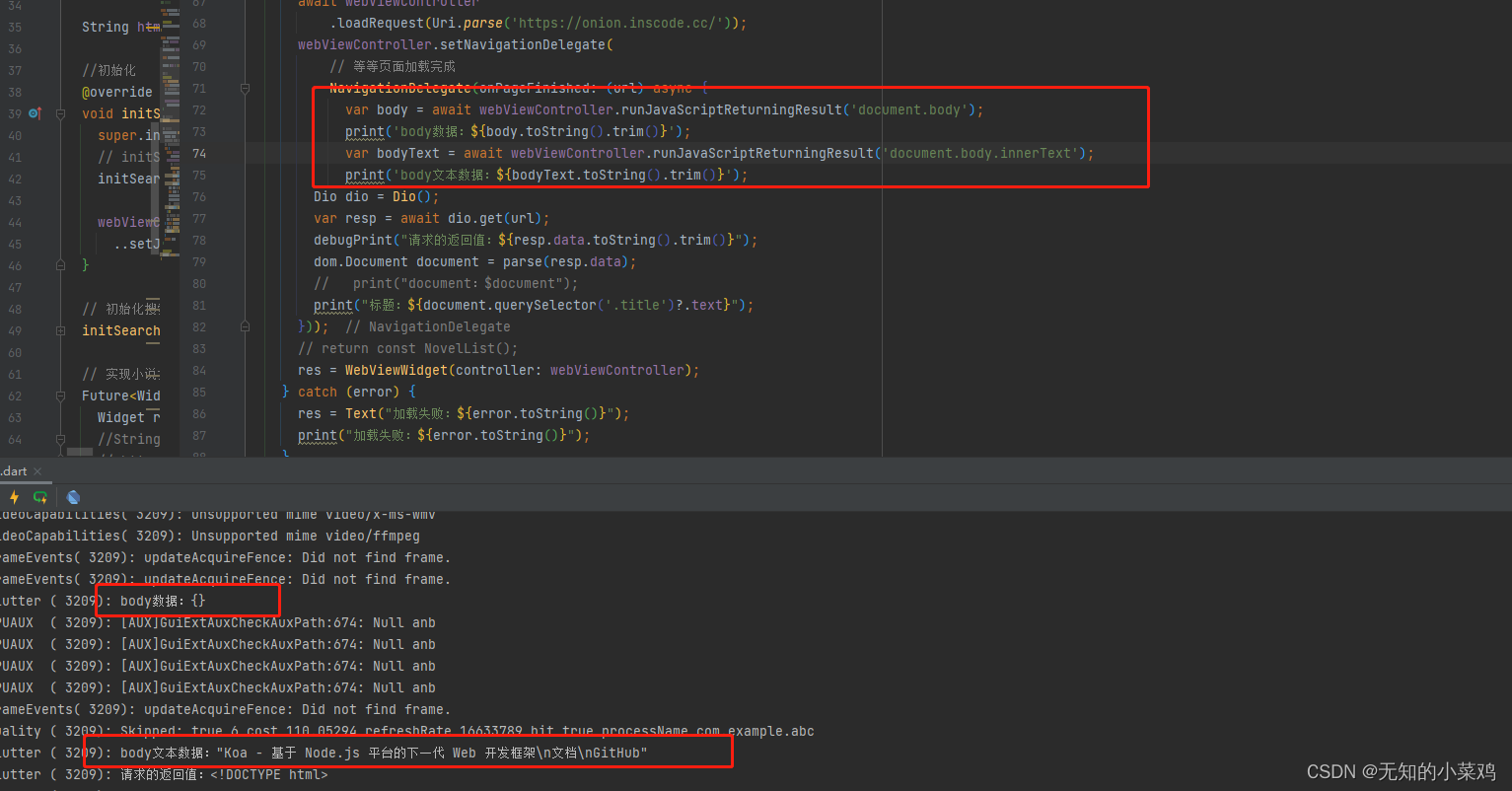Click the override gutter icon on line 39
Image resolution: width=1512 pixels, height=791 pixels.
pyautogui.click(x=35, y=113)
